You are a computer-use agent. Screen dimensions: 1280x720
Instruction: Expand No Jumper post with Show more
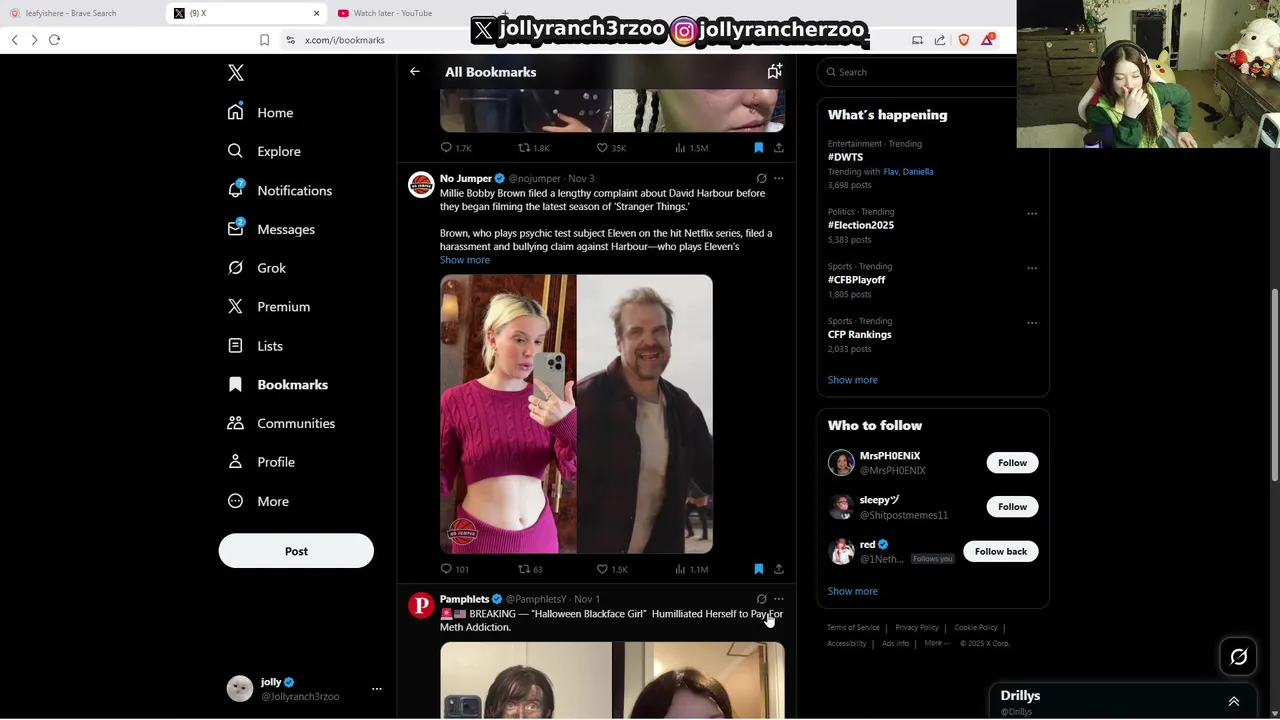[x=465, y=260]
